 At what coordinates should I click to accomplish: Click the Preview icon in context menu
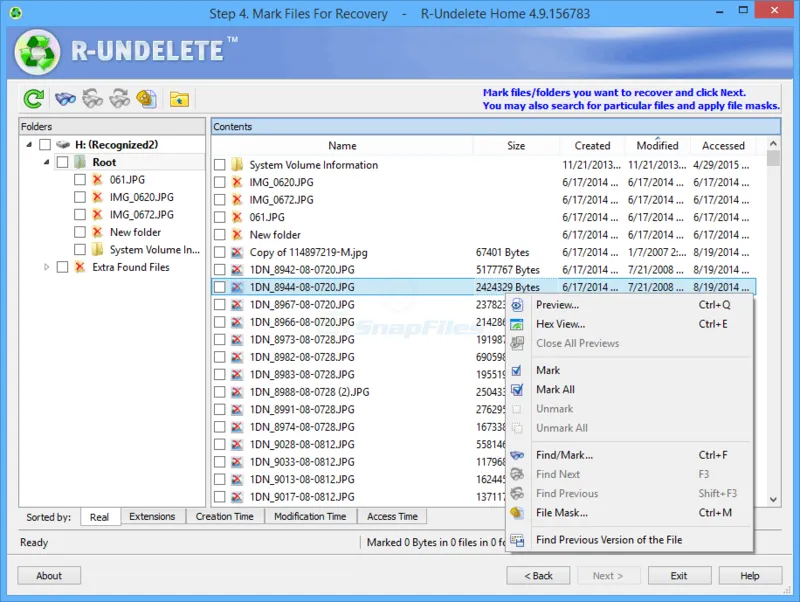517,305
